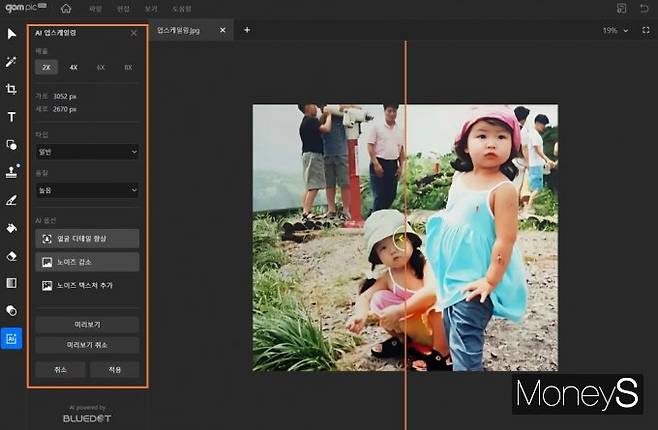Toggle the 노이즈 텍스처 추가 option

pyautogui.click(x=87, y=285)
